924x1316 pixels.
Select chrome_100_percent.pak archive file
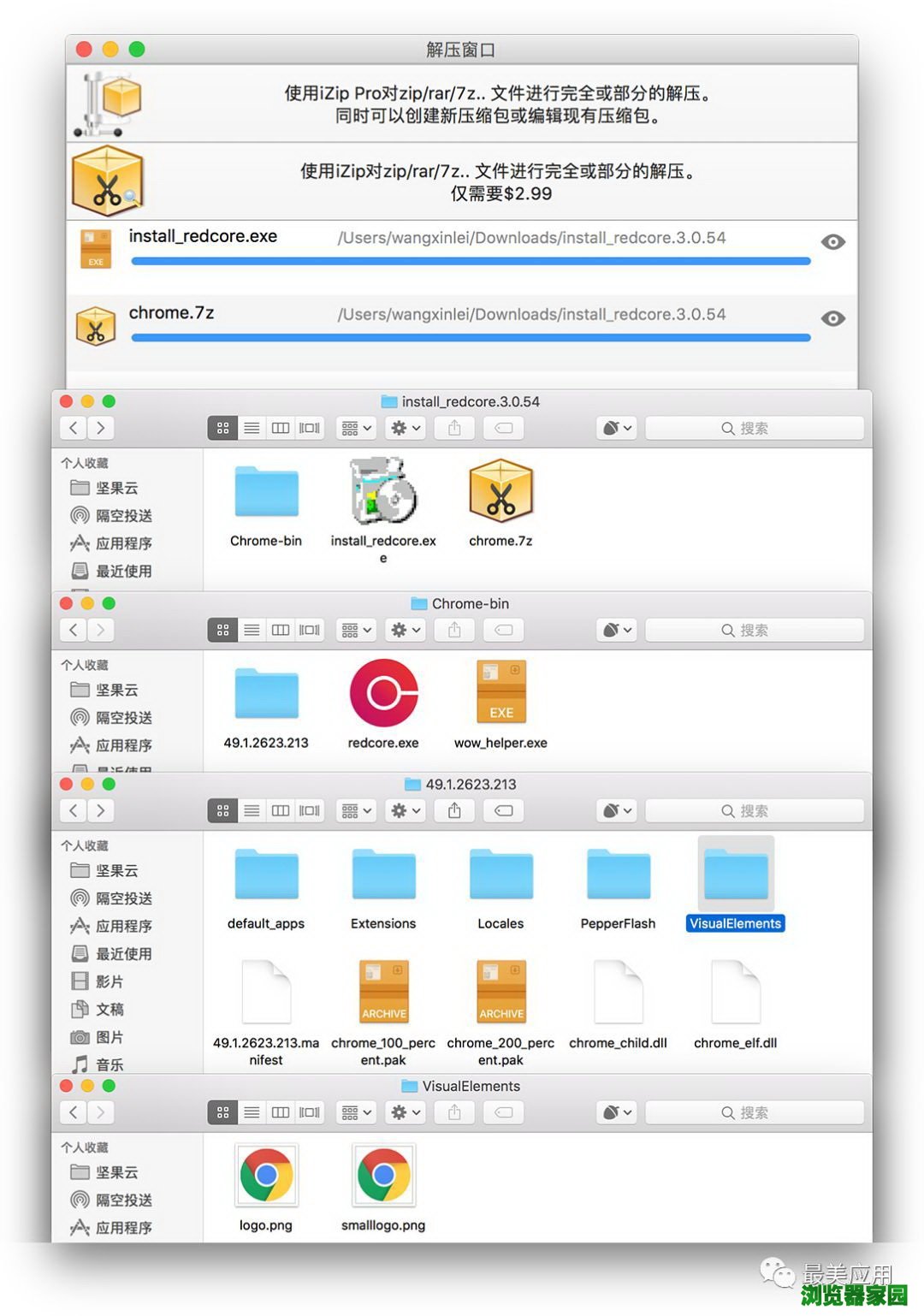click(383, 993)
